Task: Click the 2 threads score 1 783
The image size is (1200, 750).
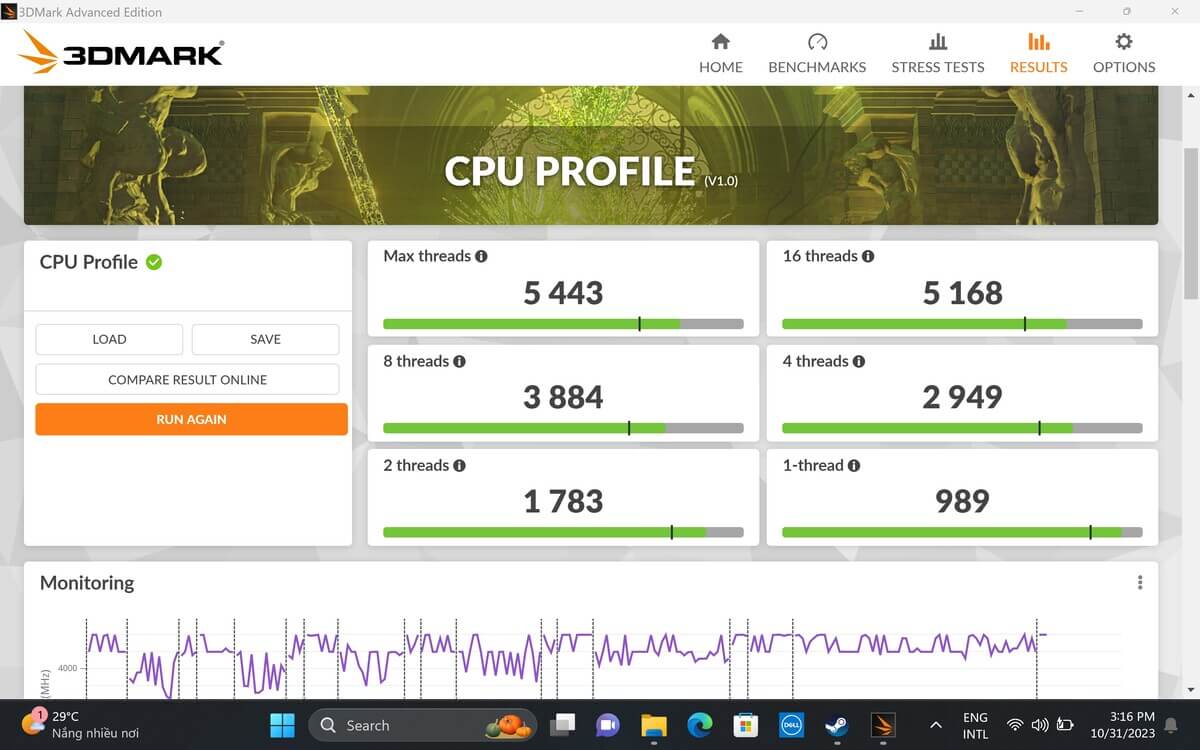Action: (x=563, y=501)
